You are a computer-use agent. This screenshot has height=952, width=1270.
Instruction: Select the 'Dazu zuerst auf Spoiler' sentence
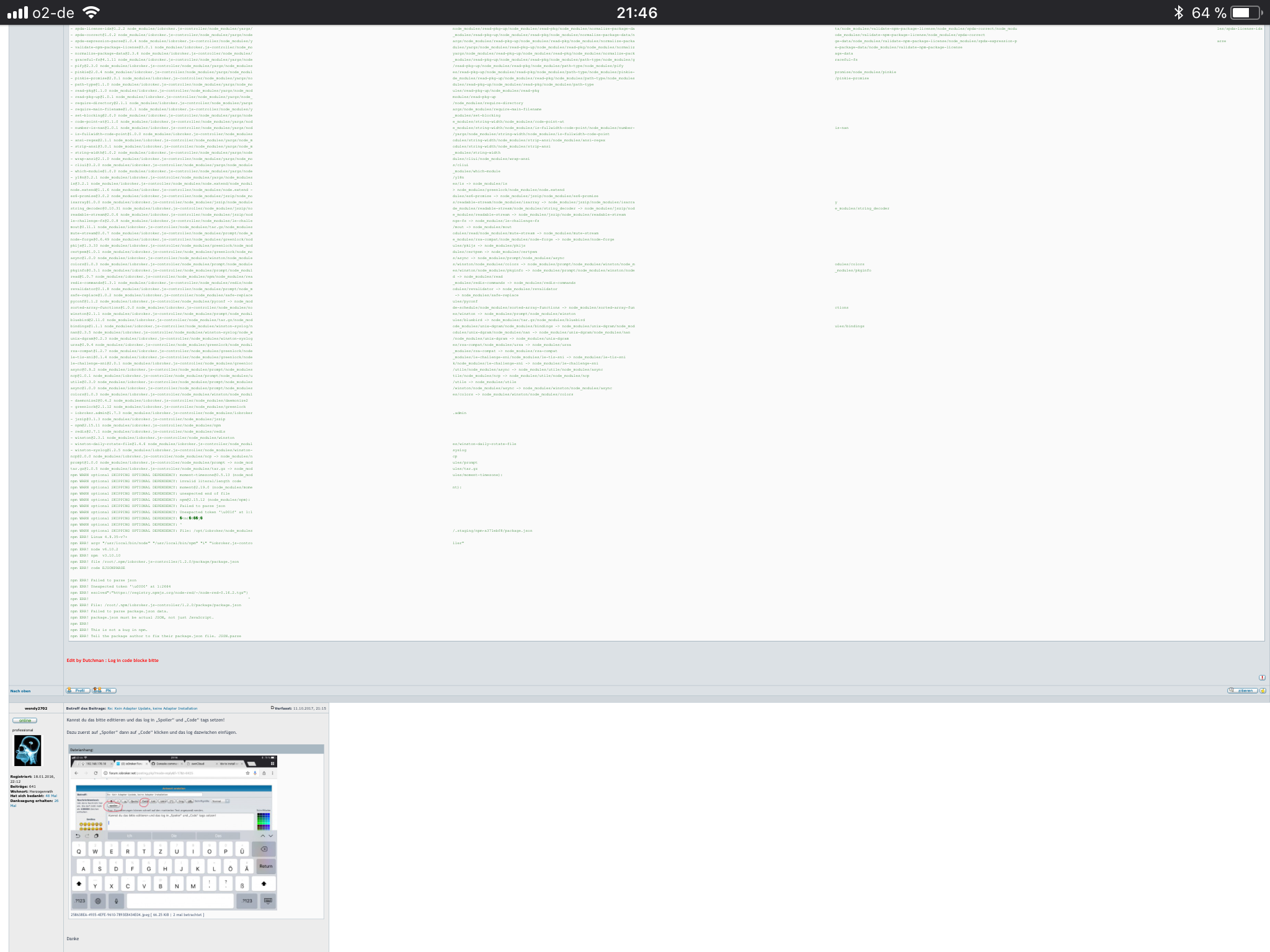(x=151, y=733)
